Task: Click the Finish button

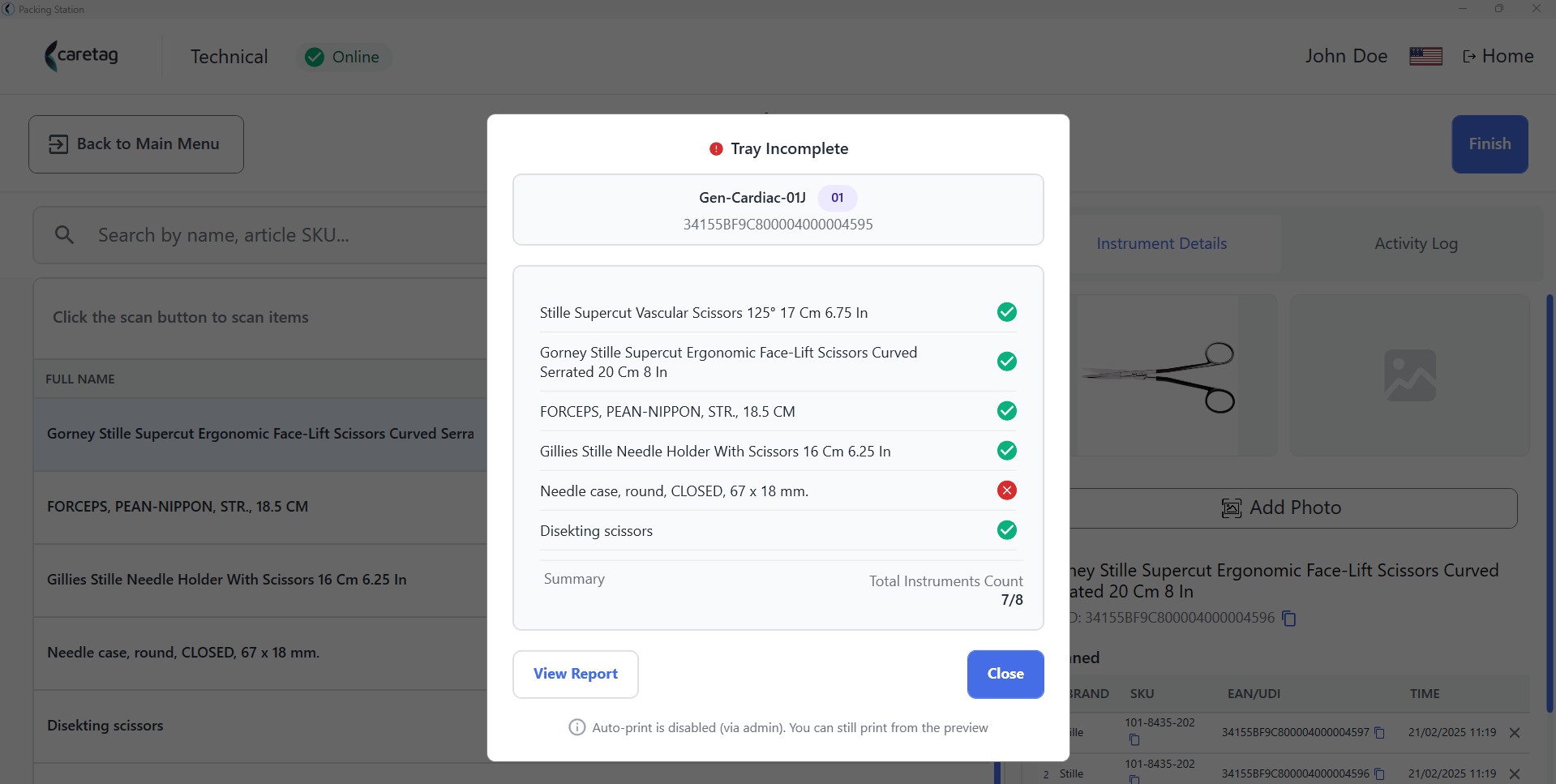Action: tap(1490, 144)
